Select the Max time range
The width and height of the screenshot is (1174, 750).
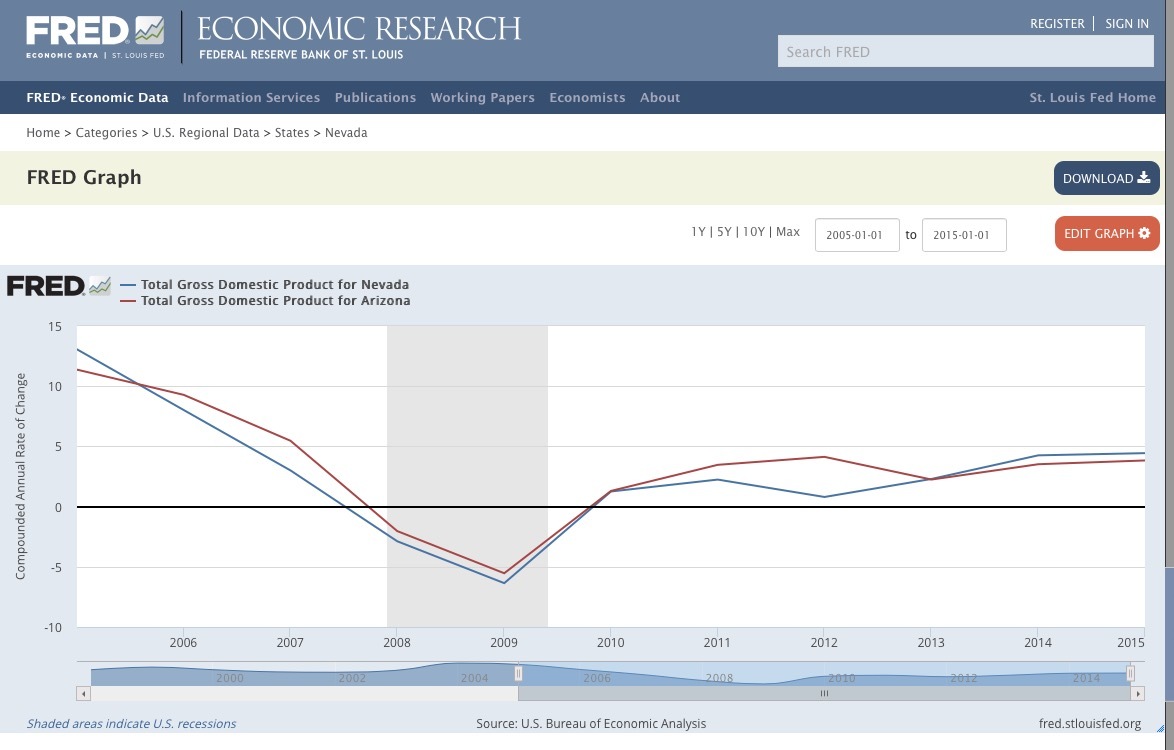788,232
